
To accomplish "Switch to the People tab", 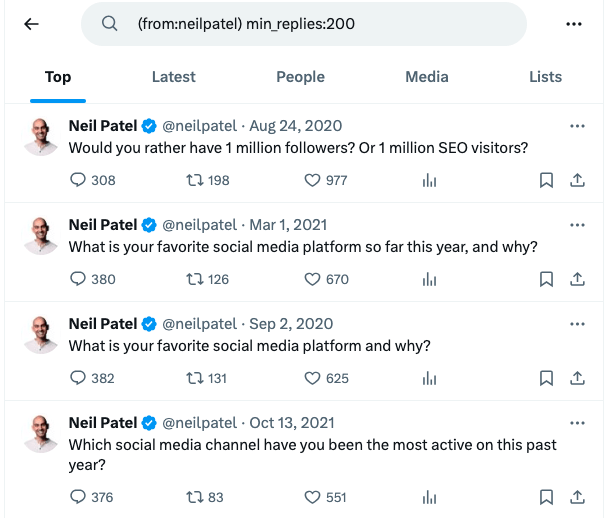I will point(300,77).
